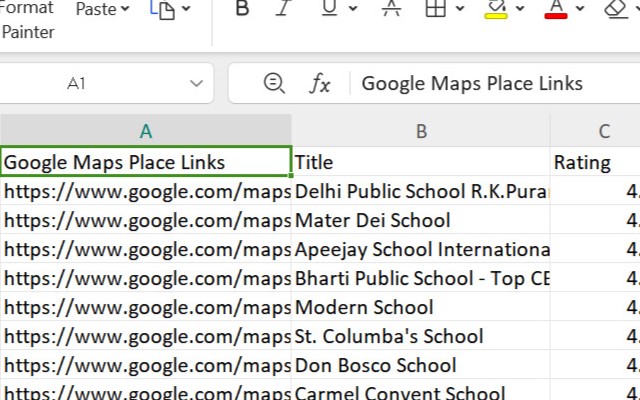Click the Clear formatting eraser icon
This screenshot has height=400, width=640.
pos(616,9)
